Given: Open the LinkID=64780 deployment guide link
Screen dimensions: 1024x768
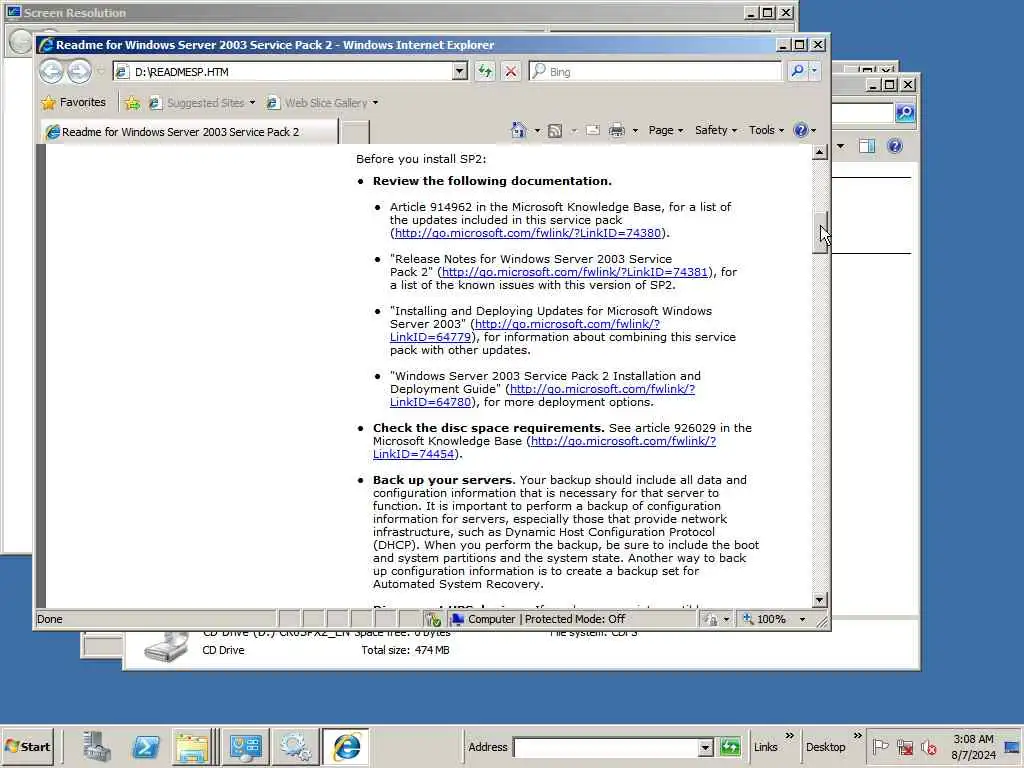Looking at the screenshot, I should pos(601,389).
